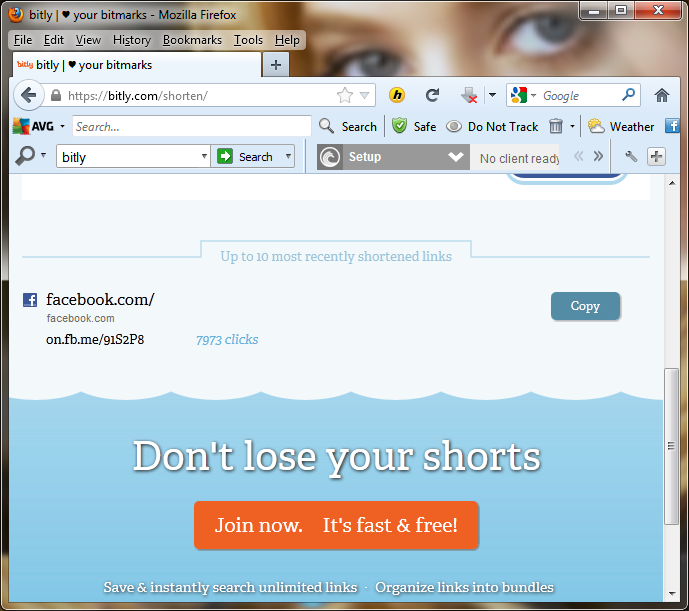This screenshot has height=611, width=689.
Task: View the 7973 clicks stats link
Action: pyautogui.click(x=227, y=339)
